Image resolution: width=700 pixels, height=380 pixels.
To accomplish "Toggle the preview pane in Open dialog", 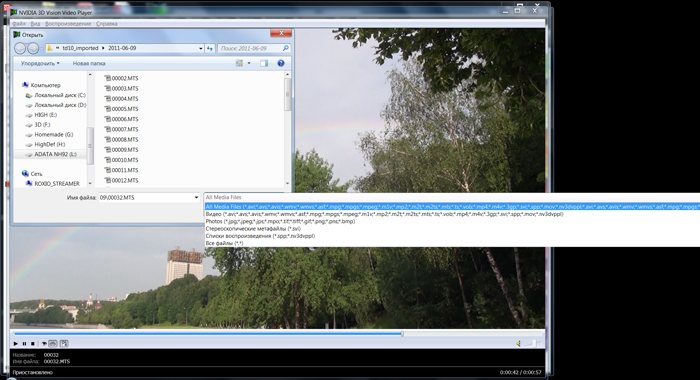I will click(264, 63).
